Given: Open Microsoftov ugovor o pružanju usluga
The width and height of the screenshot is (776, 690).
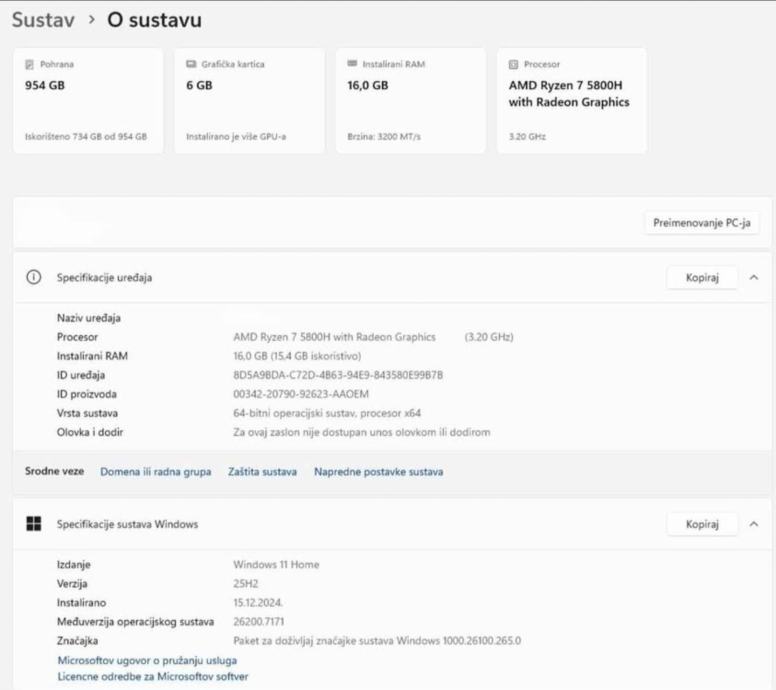Looking at the screenshot, I should [x=147, y=660].
